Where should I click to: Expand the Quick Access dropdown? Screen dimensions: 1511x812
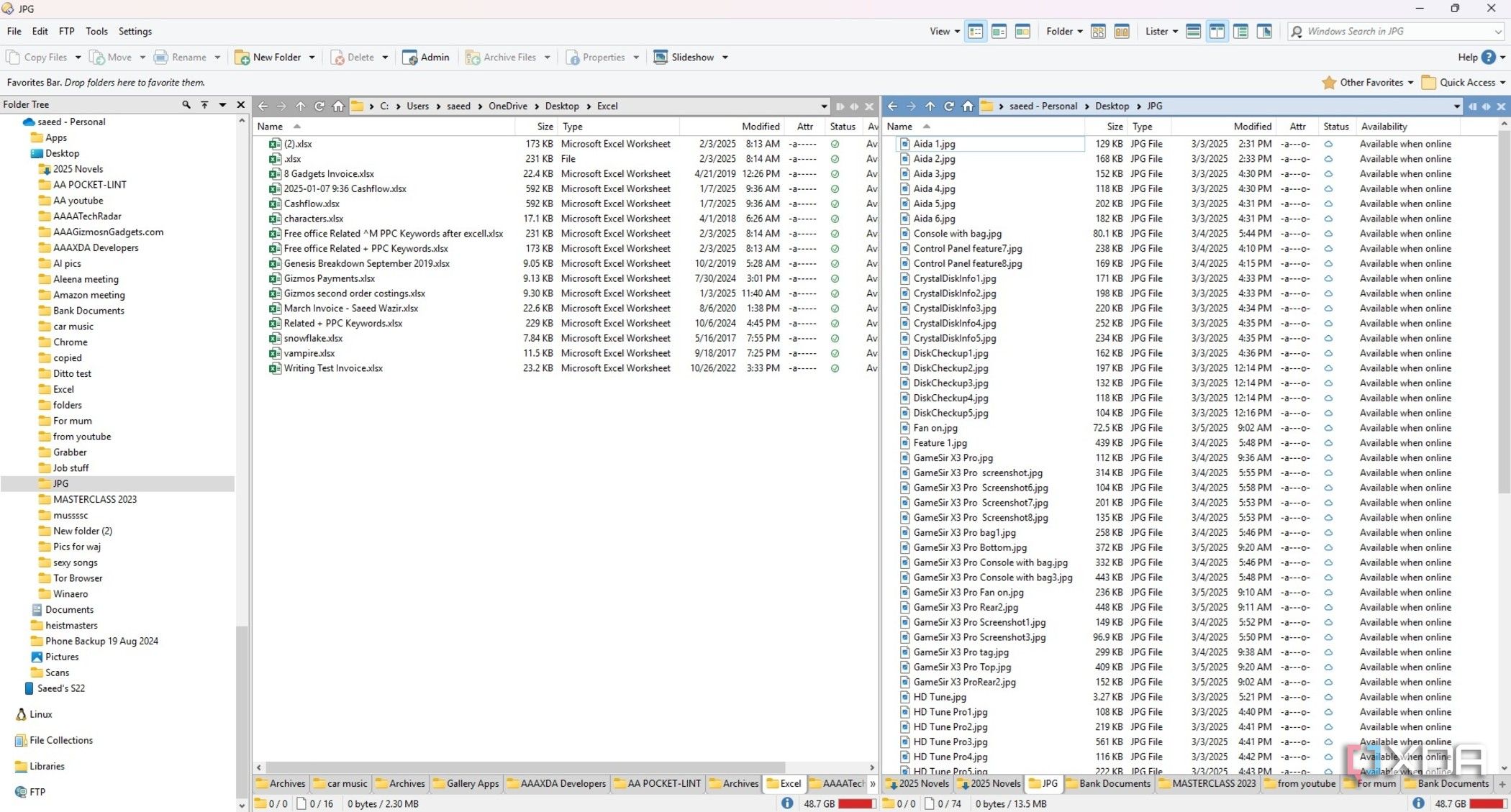[1502, 83]
